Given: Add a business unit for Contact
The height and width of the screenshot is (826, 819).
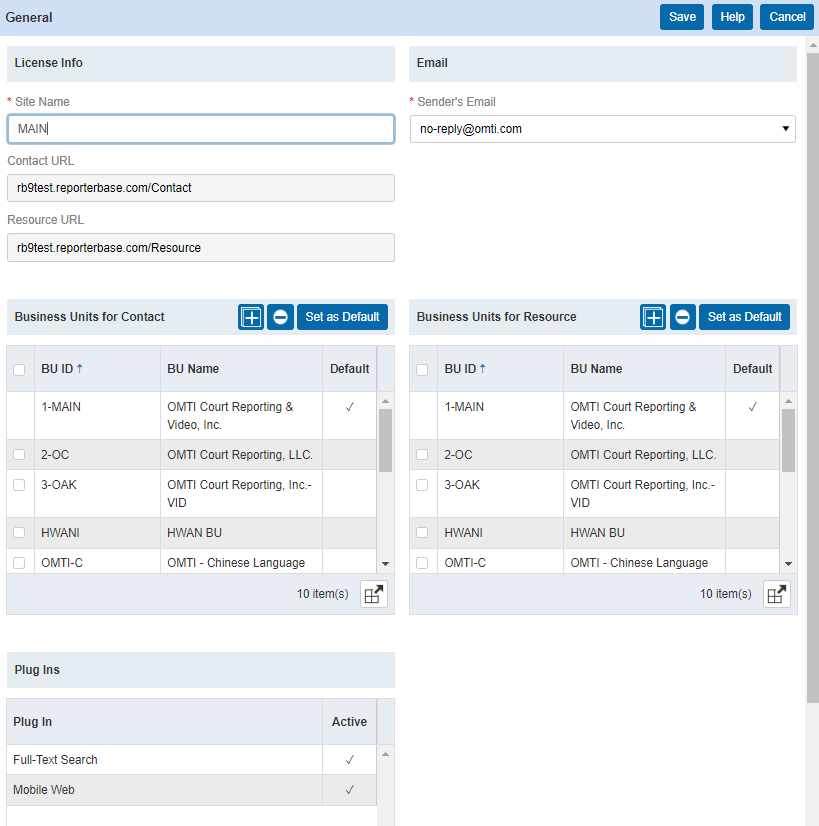Looking at the screenshot, I should point(251,317).
